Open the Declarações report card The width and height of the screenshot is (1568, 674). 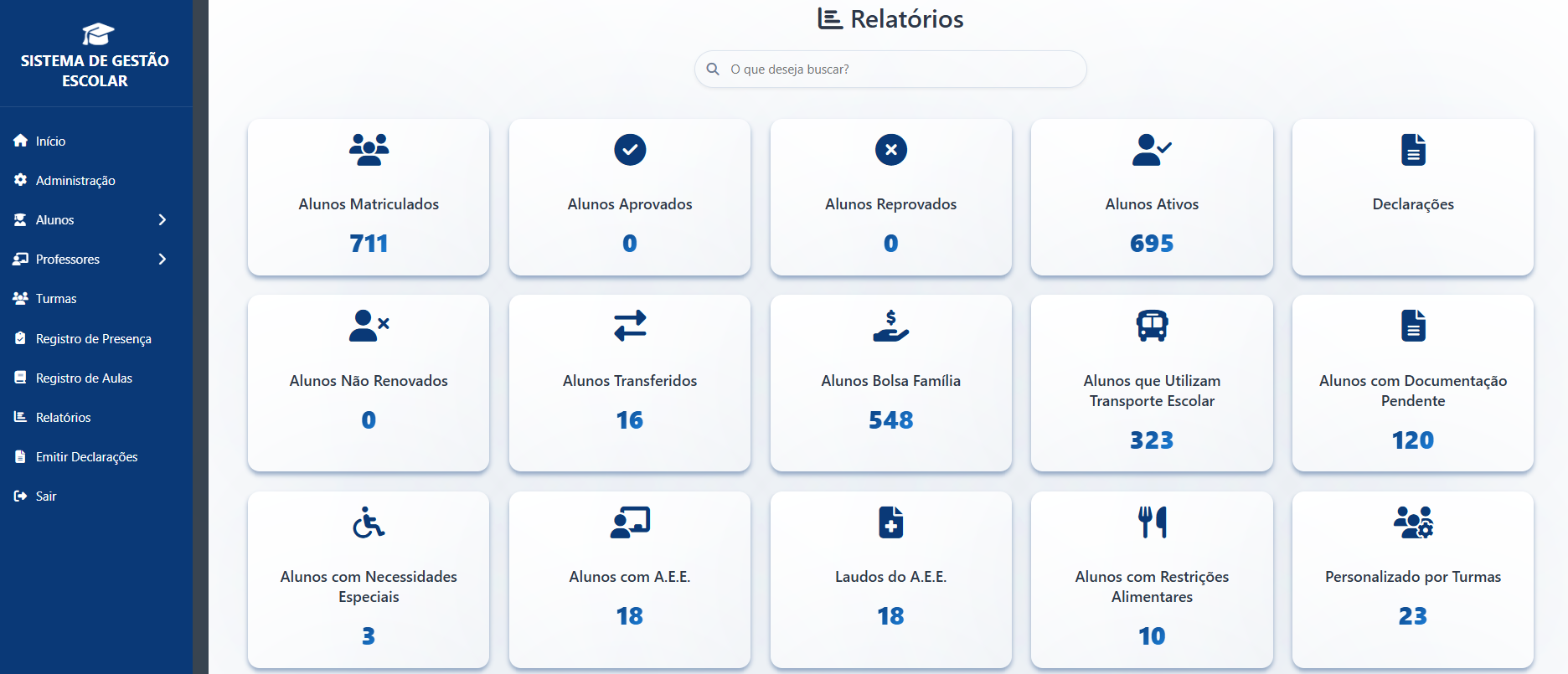[x=1412, y=198]
